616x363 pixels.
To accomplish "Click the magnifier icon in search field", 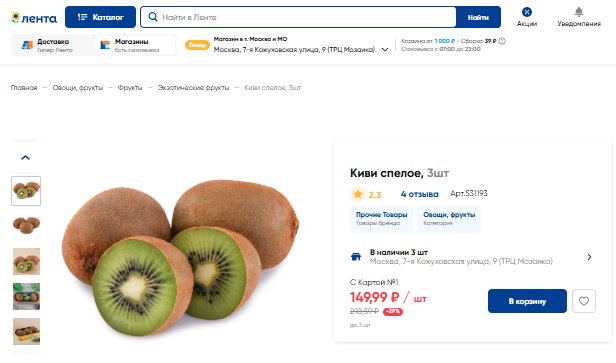I will pyautogui.click(x=153, y=17).
